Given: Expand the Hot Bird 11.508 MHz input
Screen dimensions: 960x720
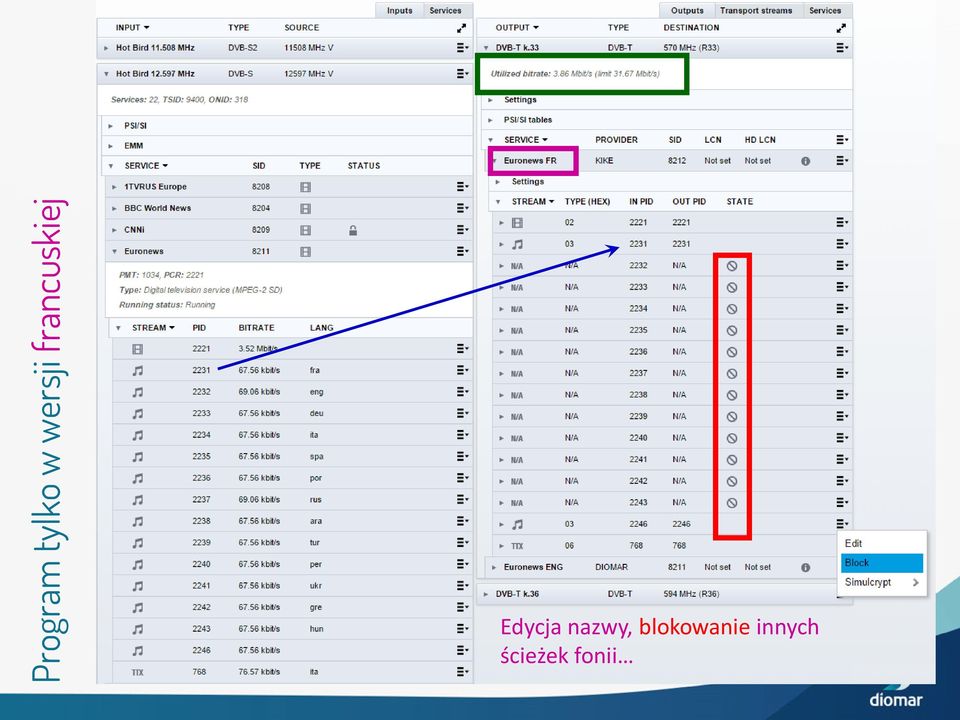Looking at the screenshot, I should tap(106, 48).
